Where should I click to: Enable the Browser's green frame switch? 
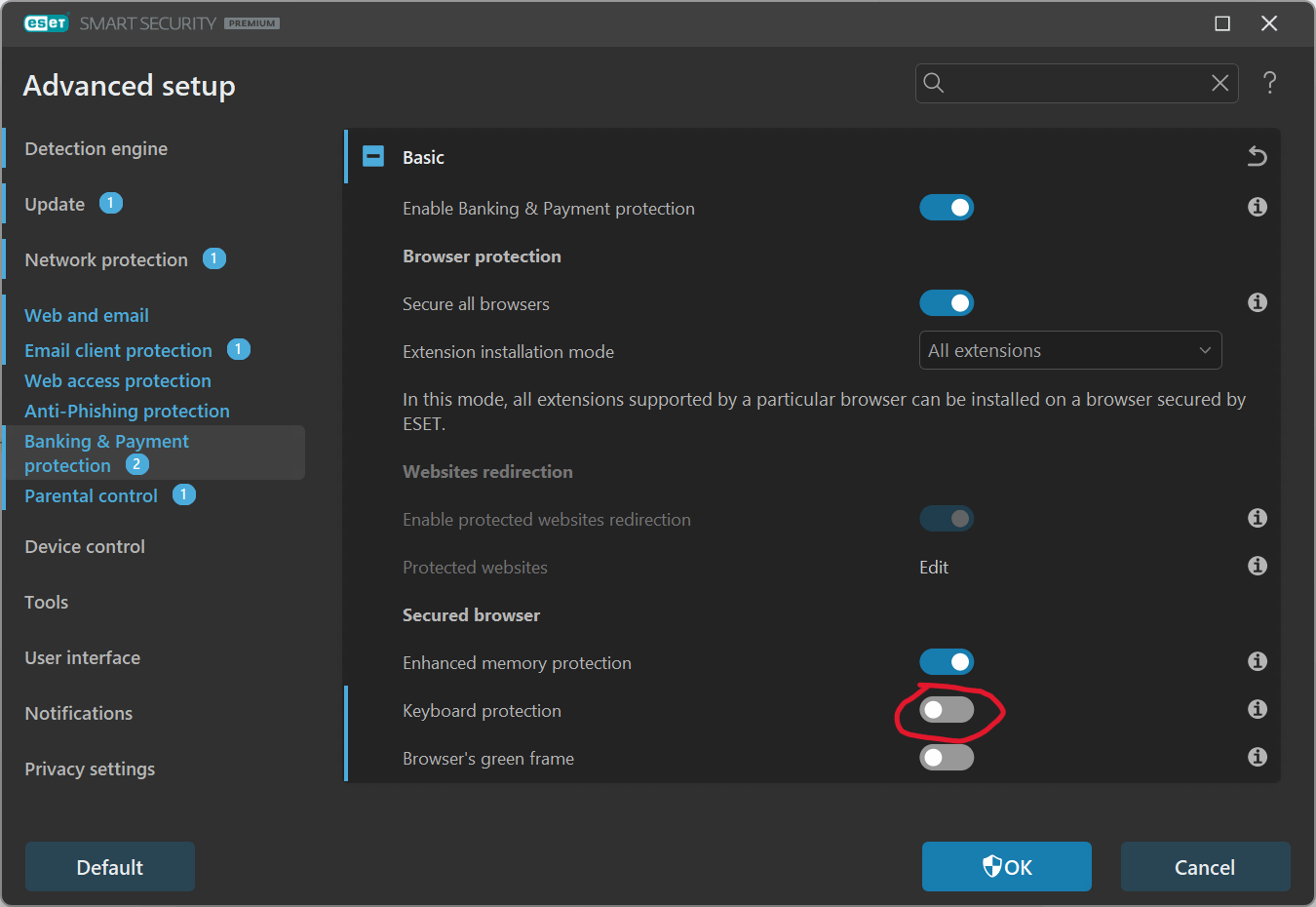(x=947, y=758)
